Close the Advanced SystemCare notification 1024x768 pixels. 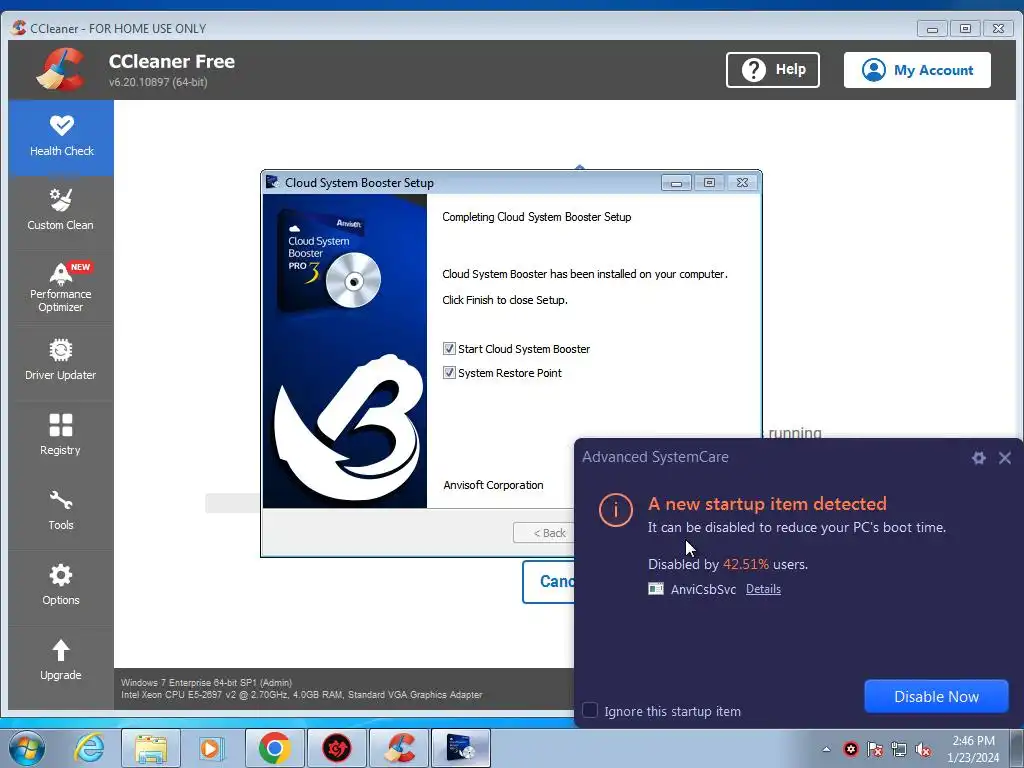(x=1005, y=458)
